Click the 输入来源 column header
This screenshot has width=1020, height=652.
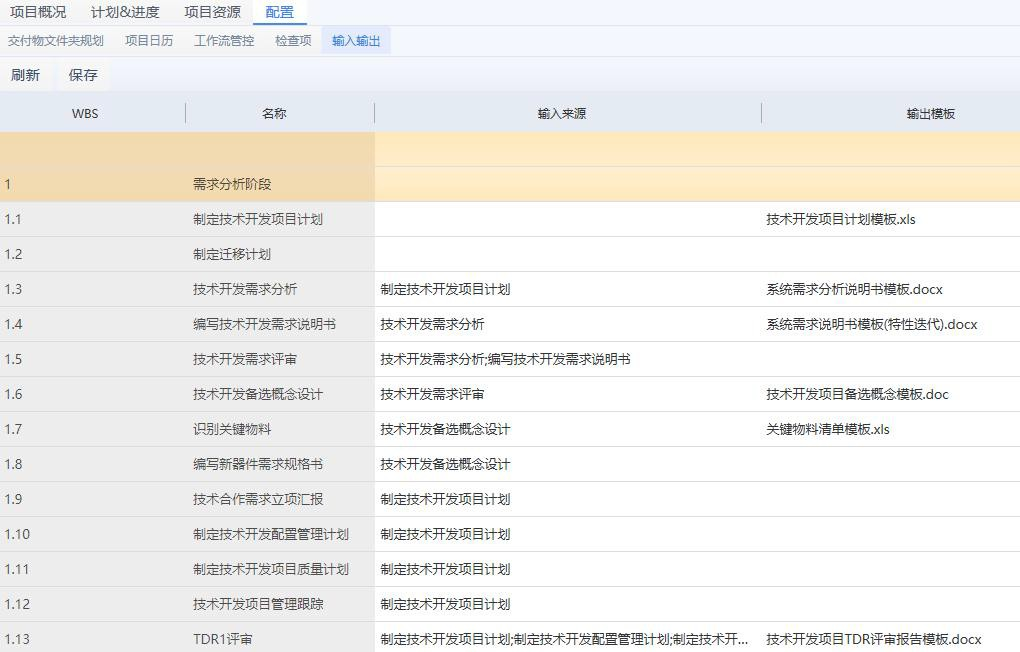(x=562, y=114)
